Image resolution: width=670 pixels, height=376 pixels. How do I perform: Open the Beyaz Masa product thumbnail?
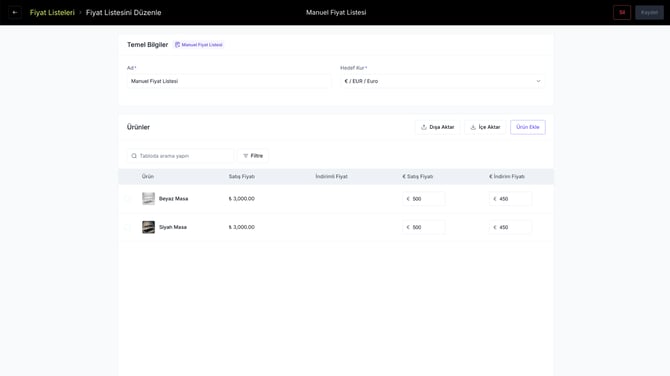click(148, 199)
